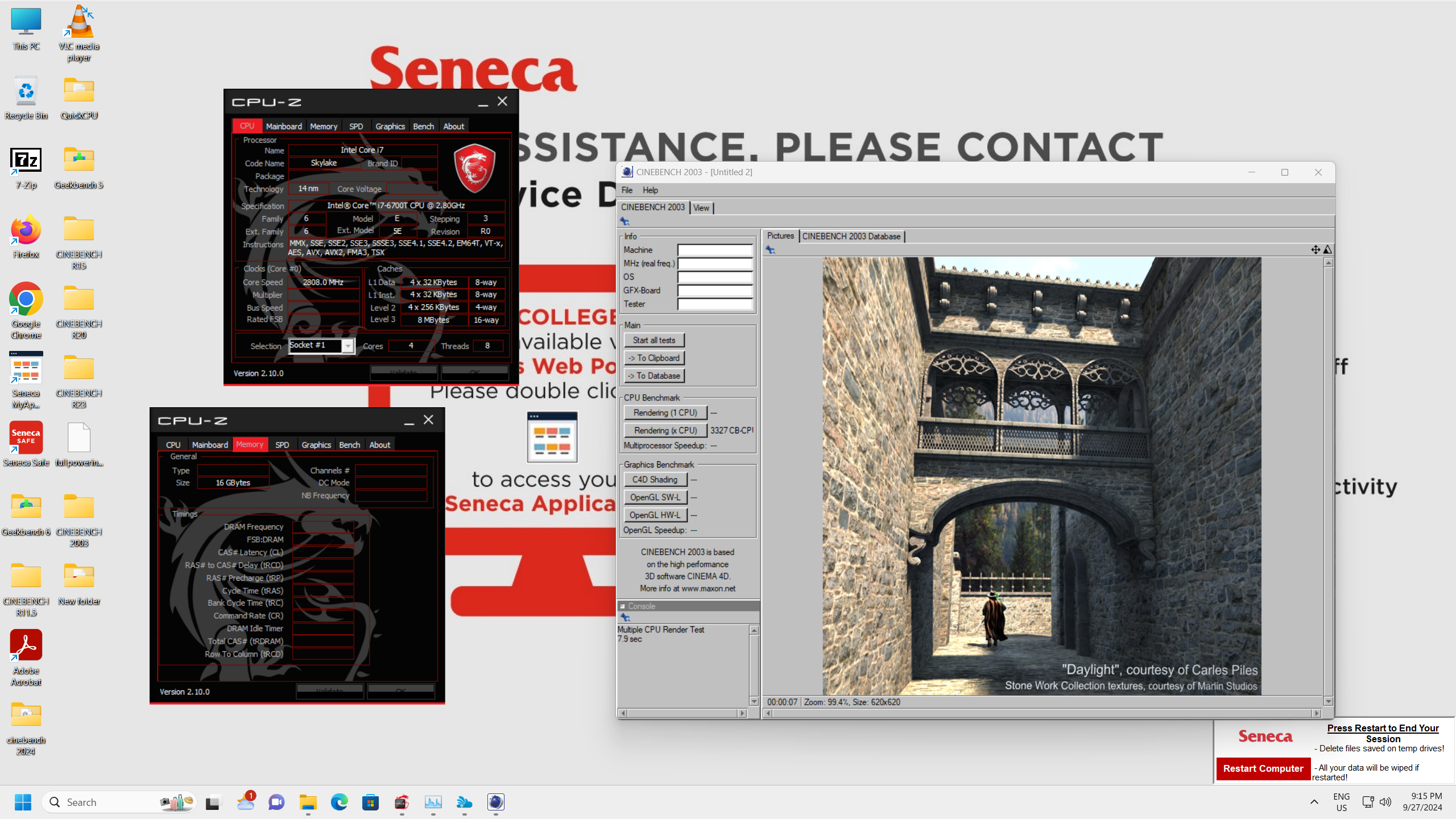Open the CINEBENCH R23 folder
This screenshot has width=1456, height=819.
(79, 381)
